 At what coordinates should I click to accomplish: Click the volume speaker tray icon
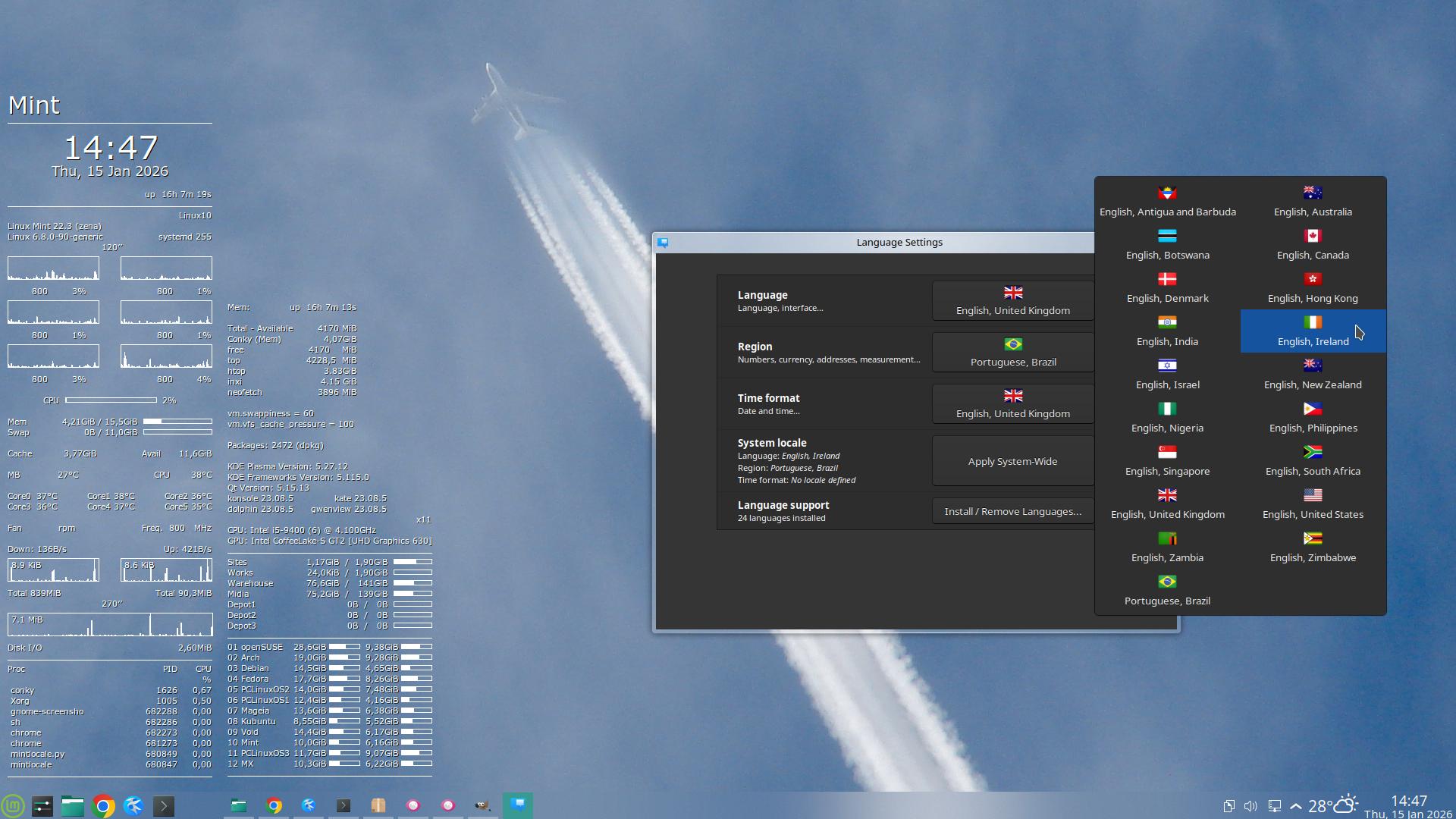point(1250,806)
